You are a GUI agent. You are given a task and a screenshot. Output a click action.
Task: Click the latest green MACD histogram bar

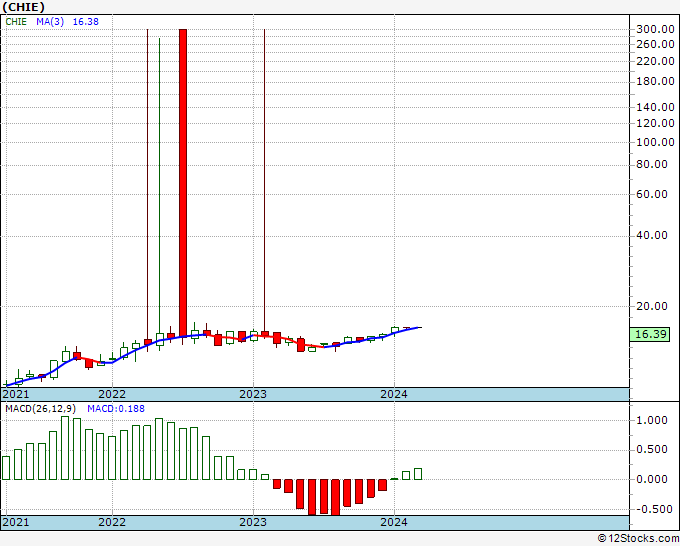[x=418, y=474]
